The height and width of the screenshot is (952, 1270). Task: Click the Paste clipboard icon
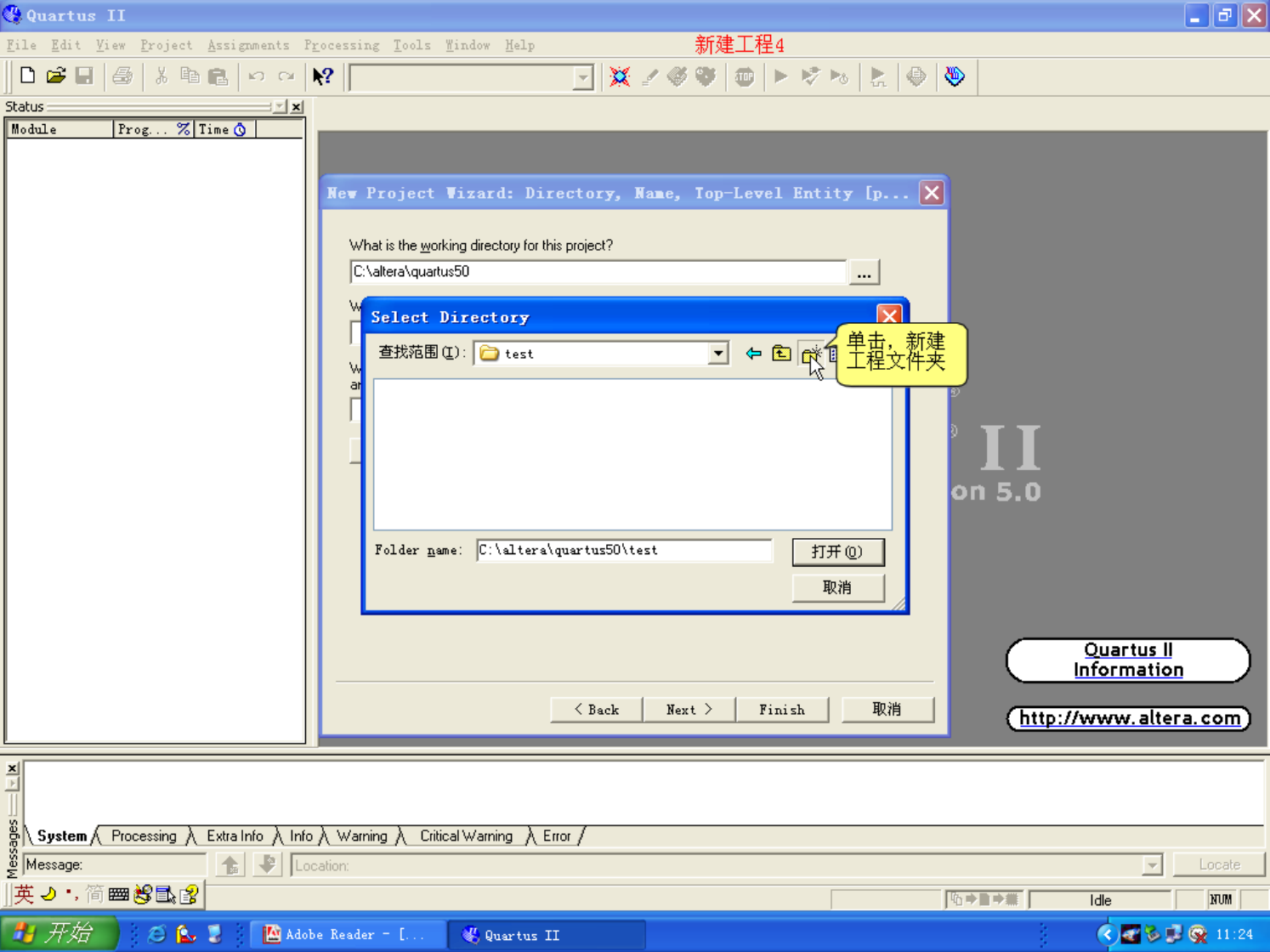point(218,76)
